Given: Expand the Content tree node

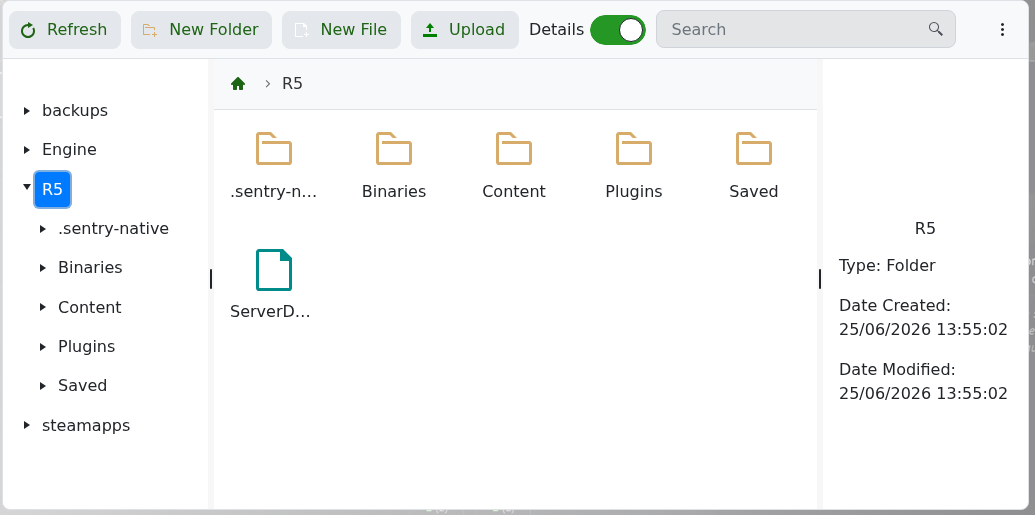Looking at the screenshot, I should [x=42, y=308].
